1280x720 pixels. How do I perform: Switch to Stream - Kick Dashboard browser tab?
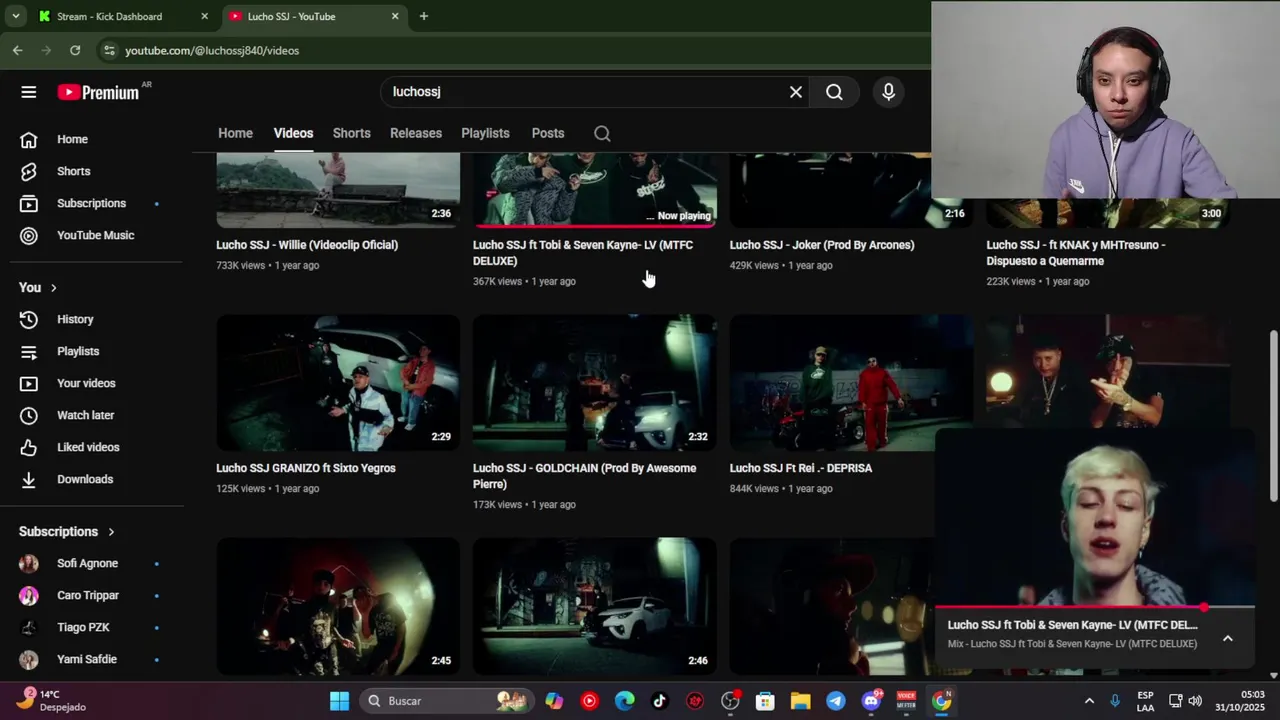point(109,16)
